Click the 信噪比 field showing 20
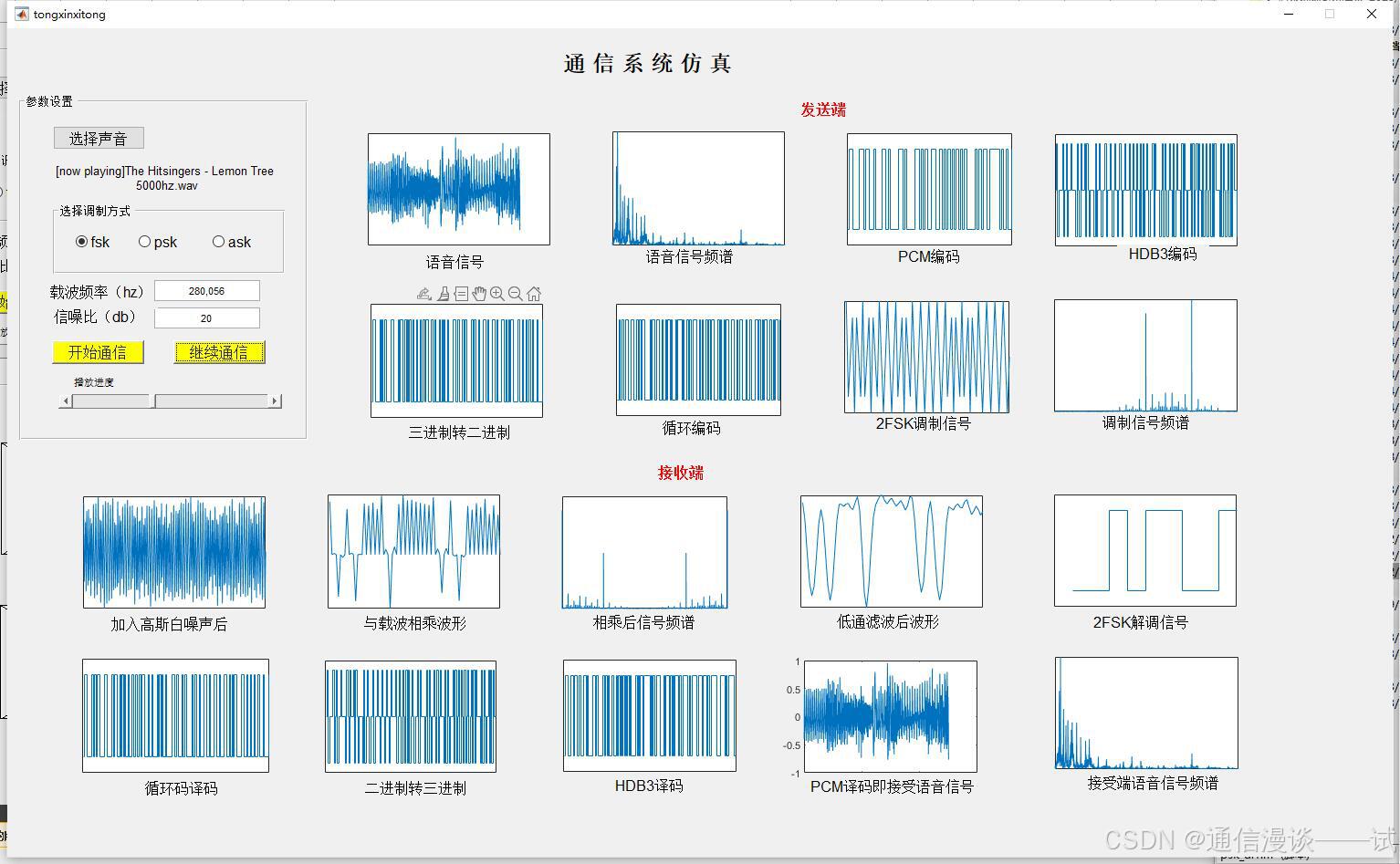1400x864 pixels. pyautogui.click(x=207, y=317)
